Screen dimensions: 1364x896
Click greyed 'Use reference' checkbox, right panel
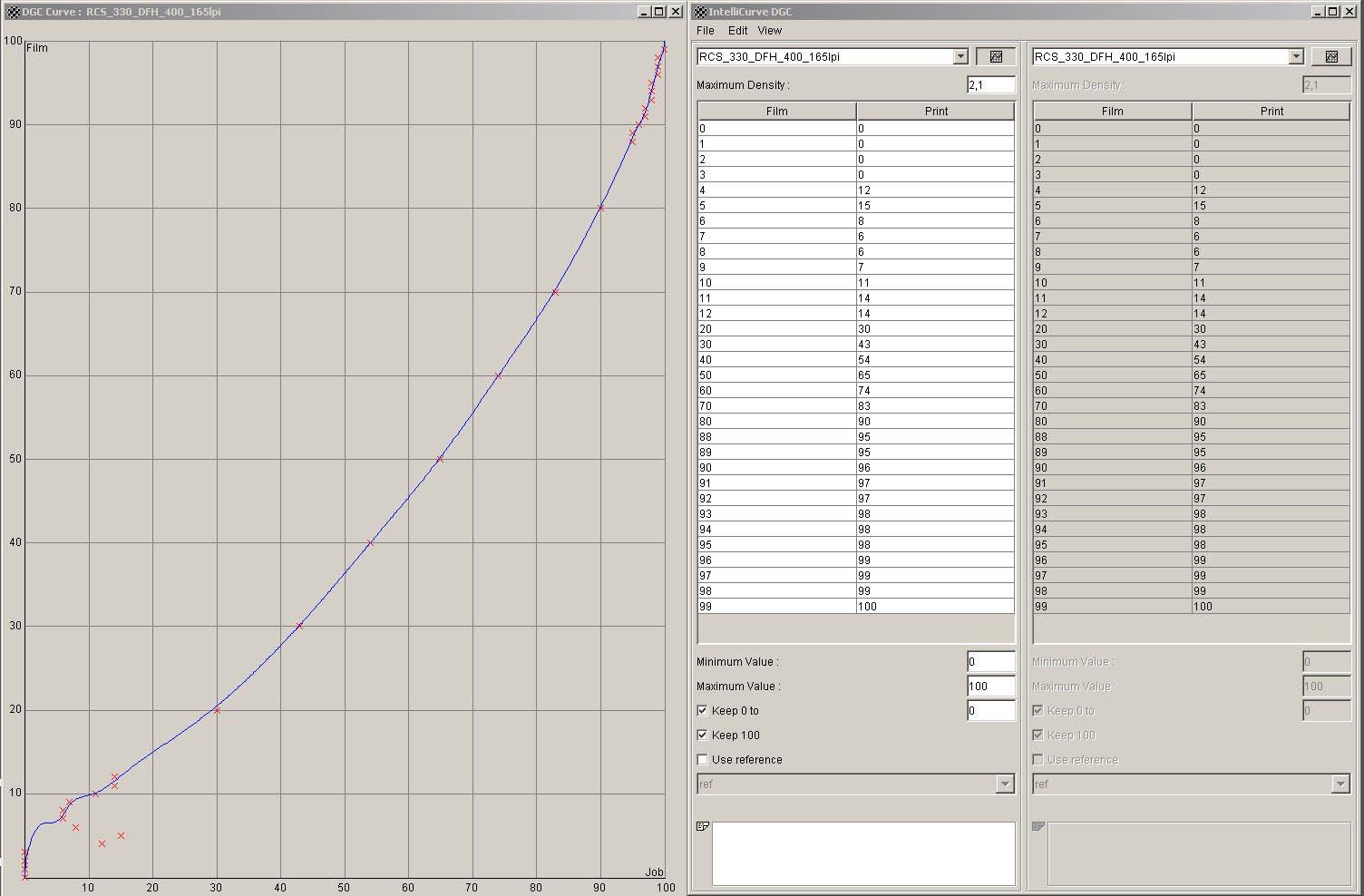1038,759
